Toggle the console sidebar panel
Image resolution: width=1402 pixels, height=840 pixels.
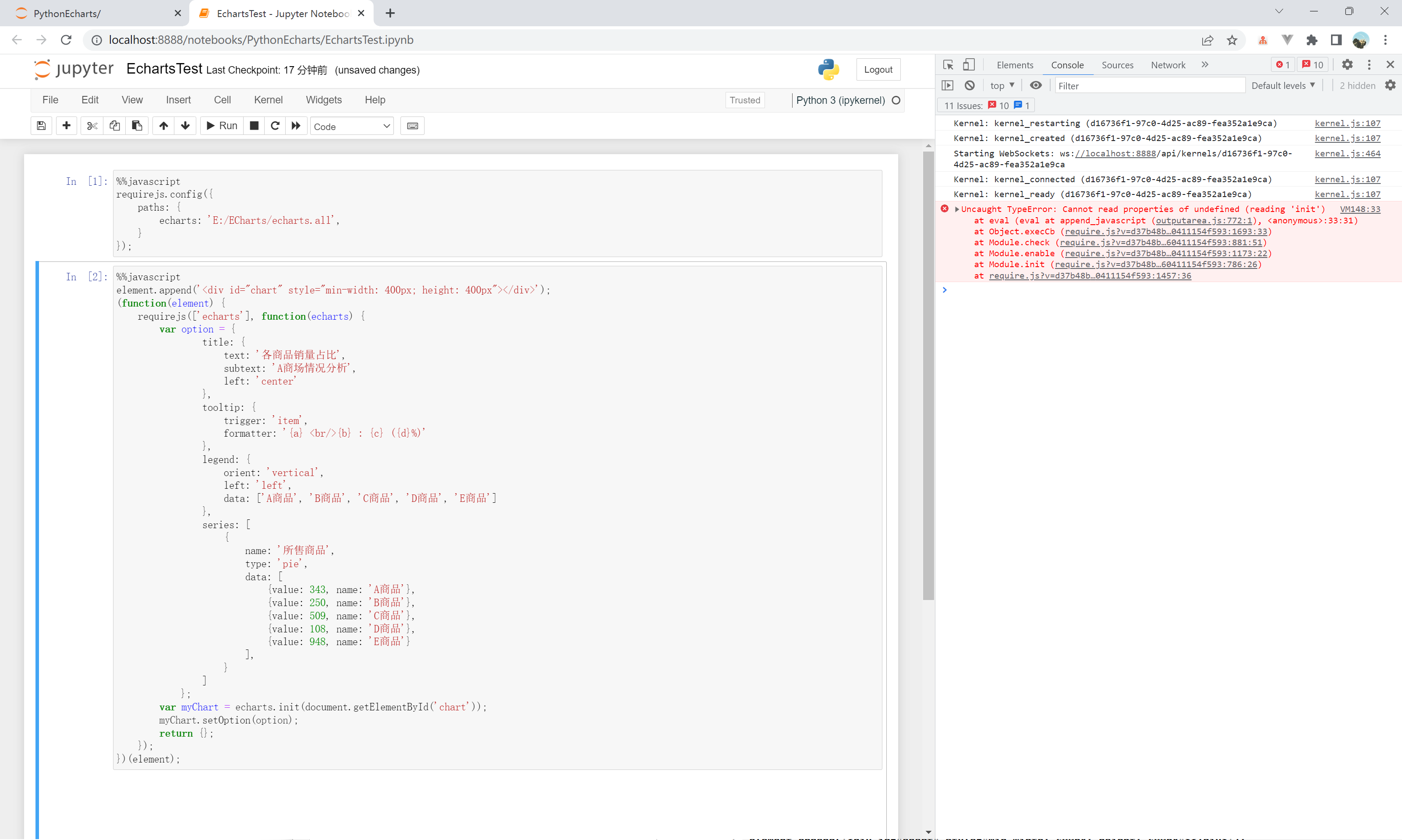(x=947, y=85)
